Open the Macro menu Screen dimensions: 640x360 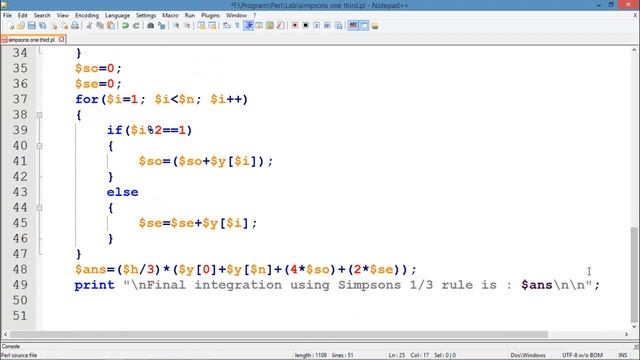[170, 16]
